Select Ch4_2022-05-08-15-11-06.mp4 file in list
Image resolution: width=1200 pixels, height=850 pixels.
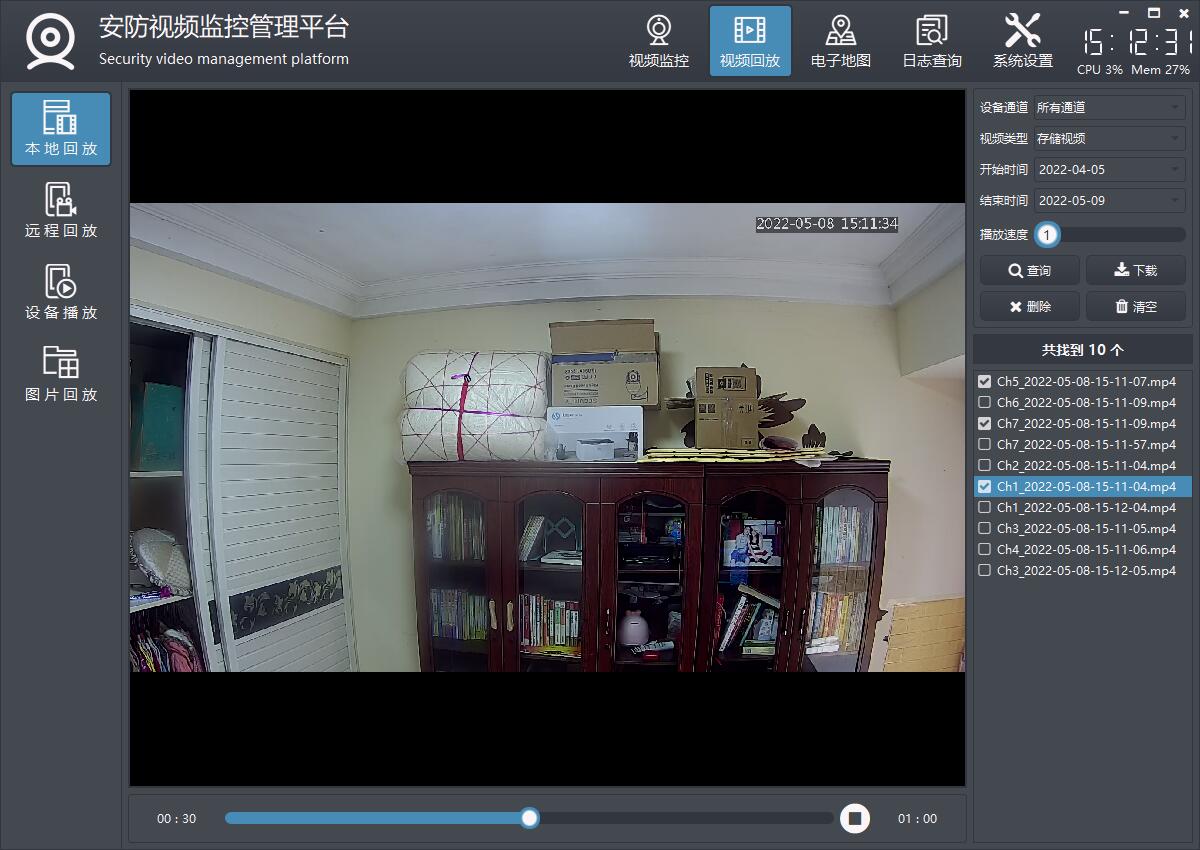1086,550
